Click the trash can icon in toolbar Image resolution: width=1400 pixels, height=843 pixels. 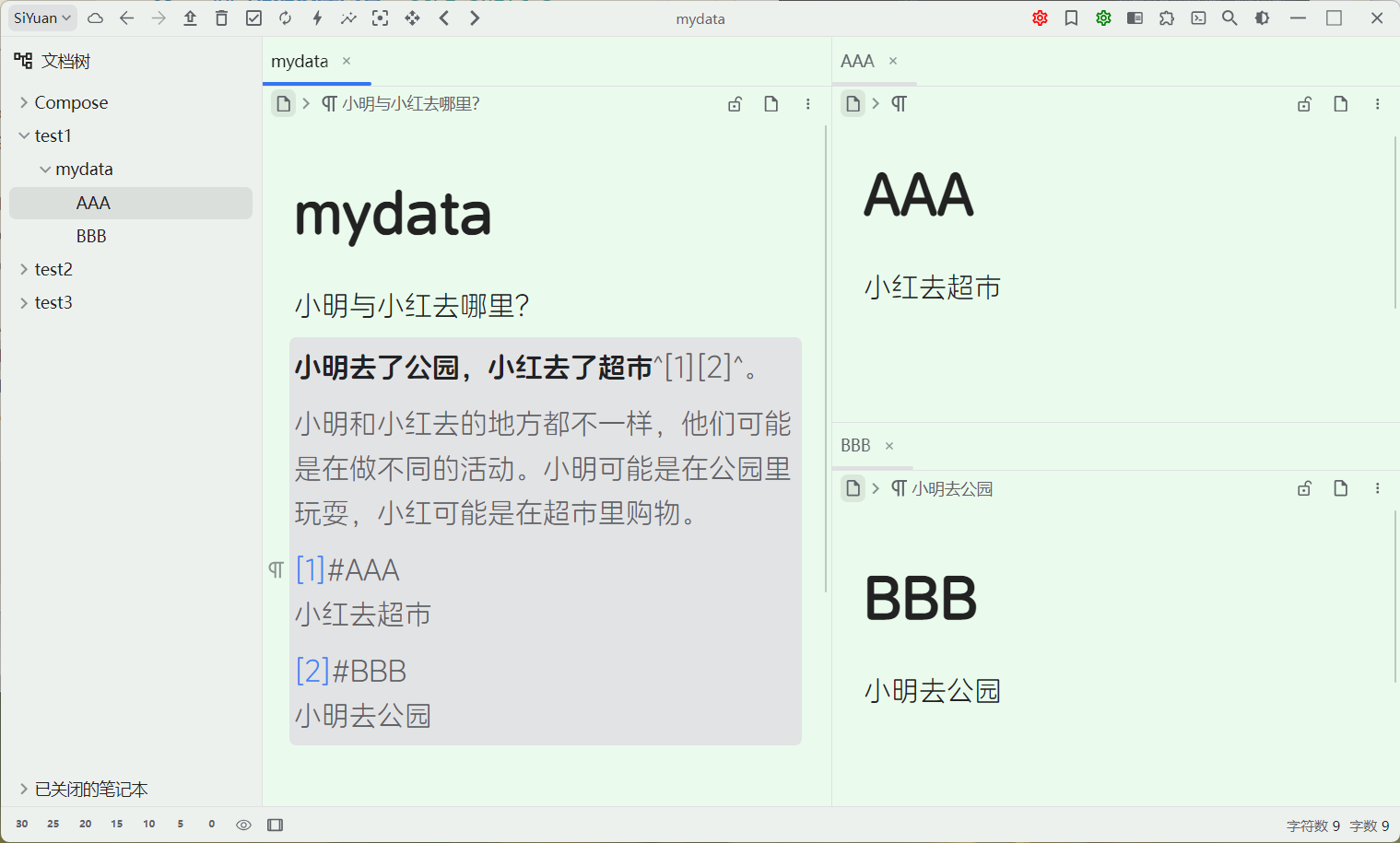tap(221, 18)
